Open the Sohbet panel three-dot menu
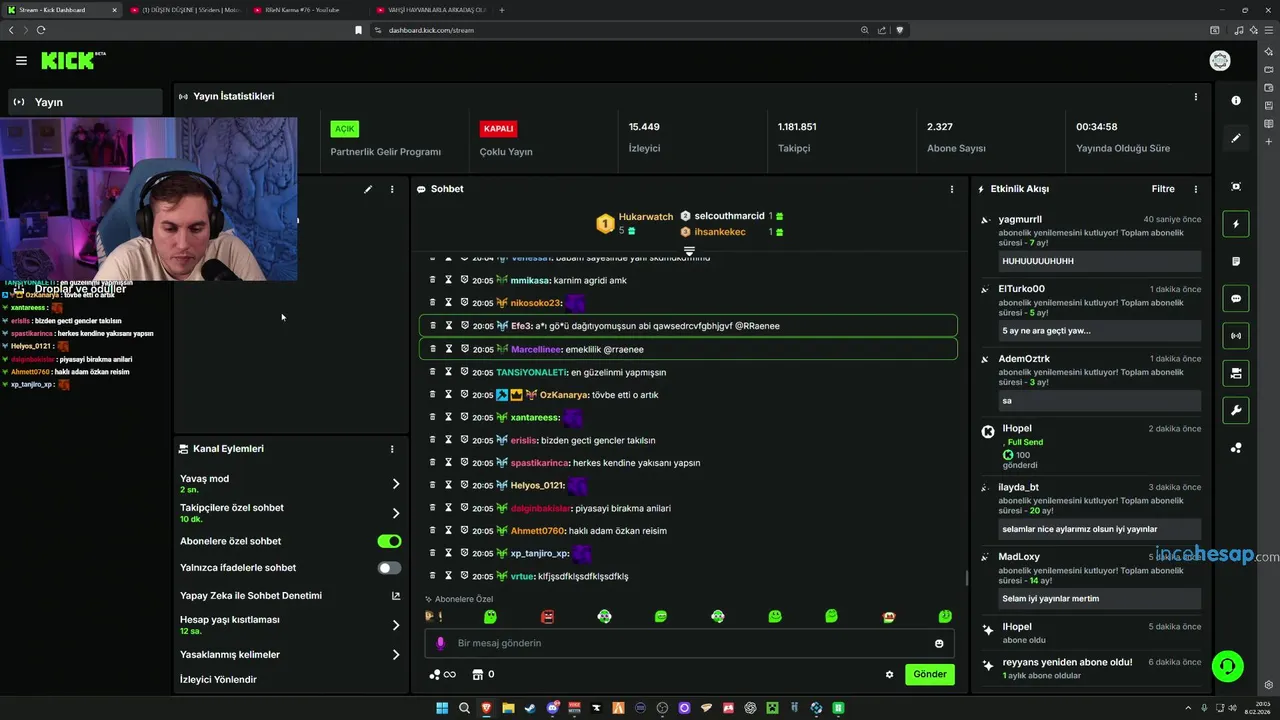This screenshot has width=1280, height=720. [951, 189]
